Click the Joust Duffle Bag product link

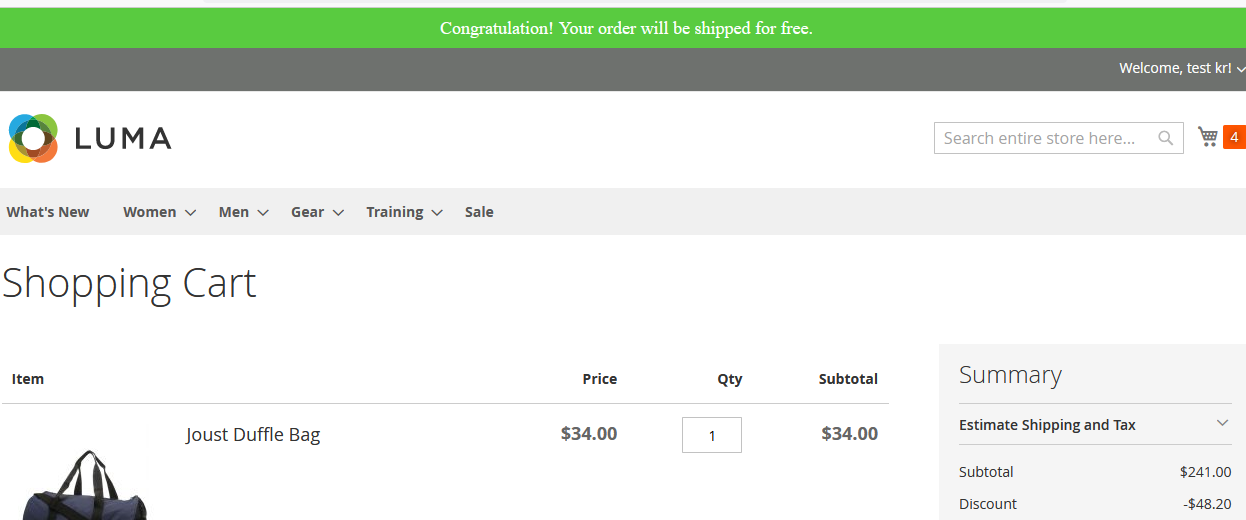coord(253,435)
